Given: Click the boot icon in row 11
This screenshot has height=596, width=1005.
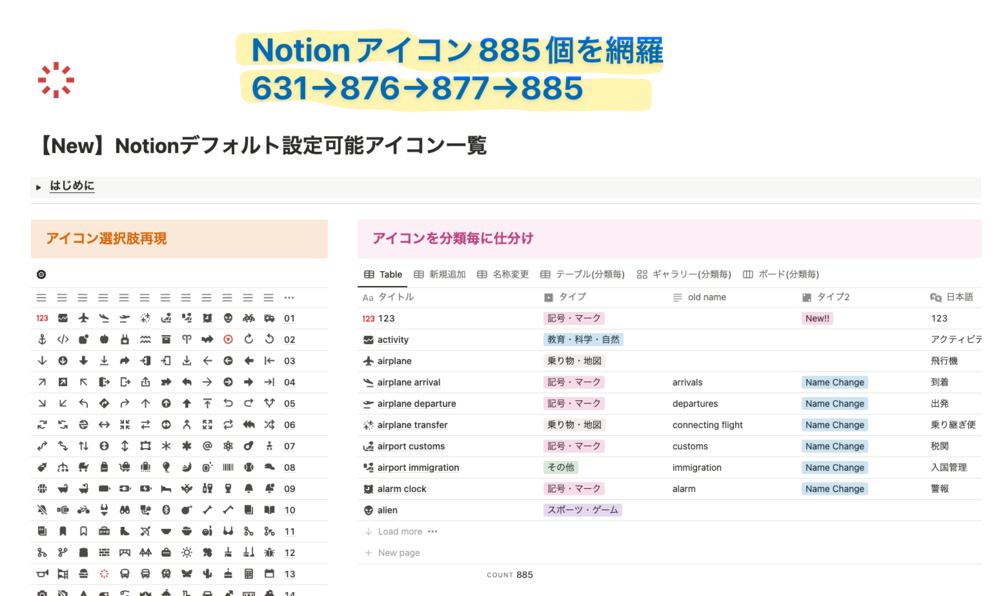Looking at the screenshot, I should coord(125,531).
